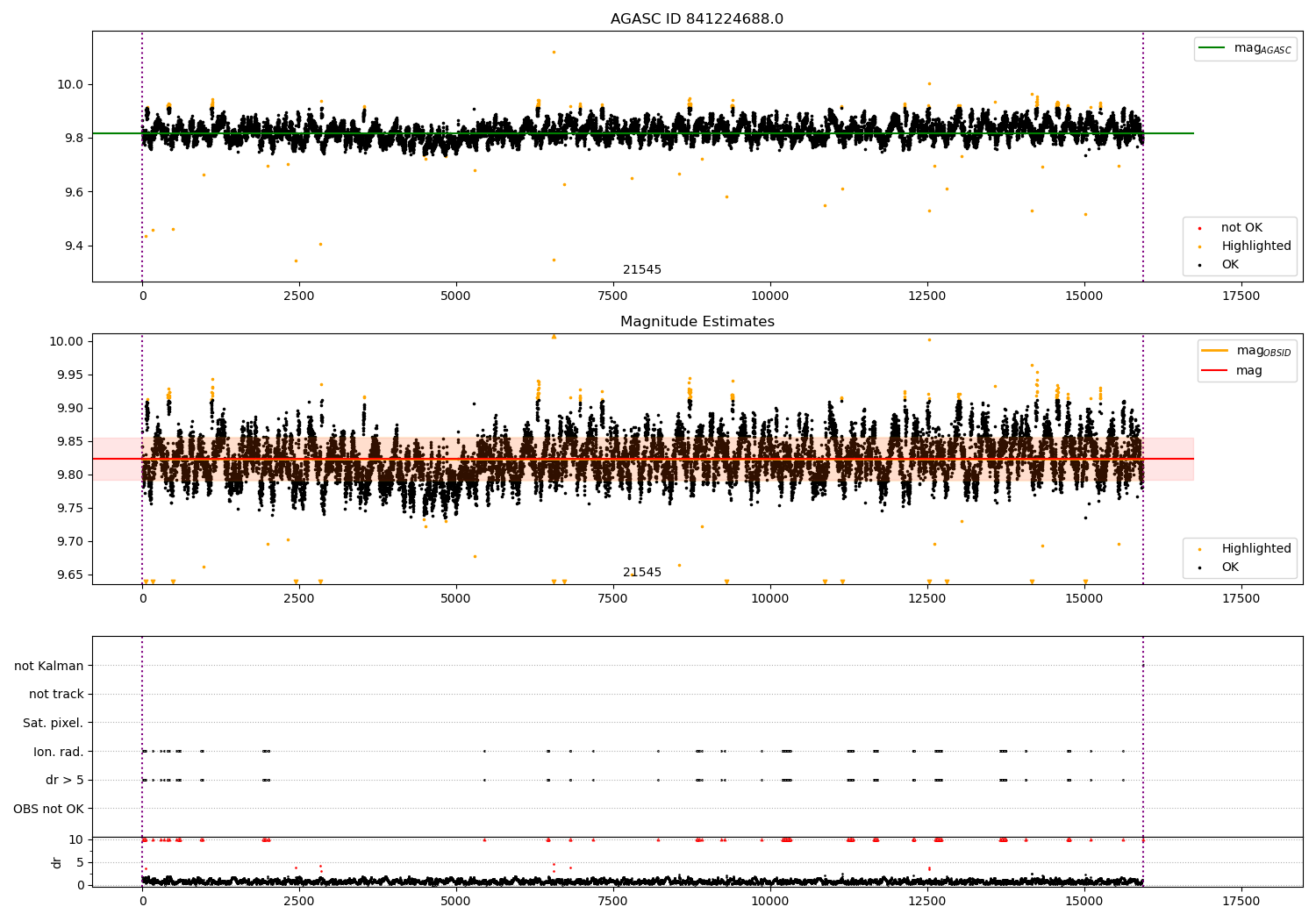1316x921 pixels.
Task: Click the 'Sat. pixel.' row label
Action: point(54,723)
